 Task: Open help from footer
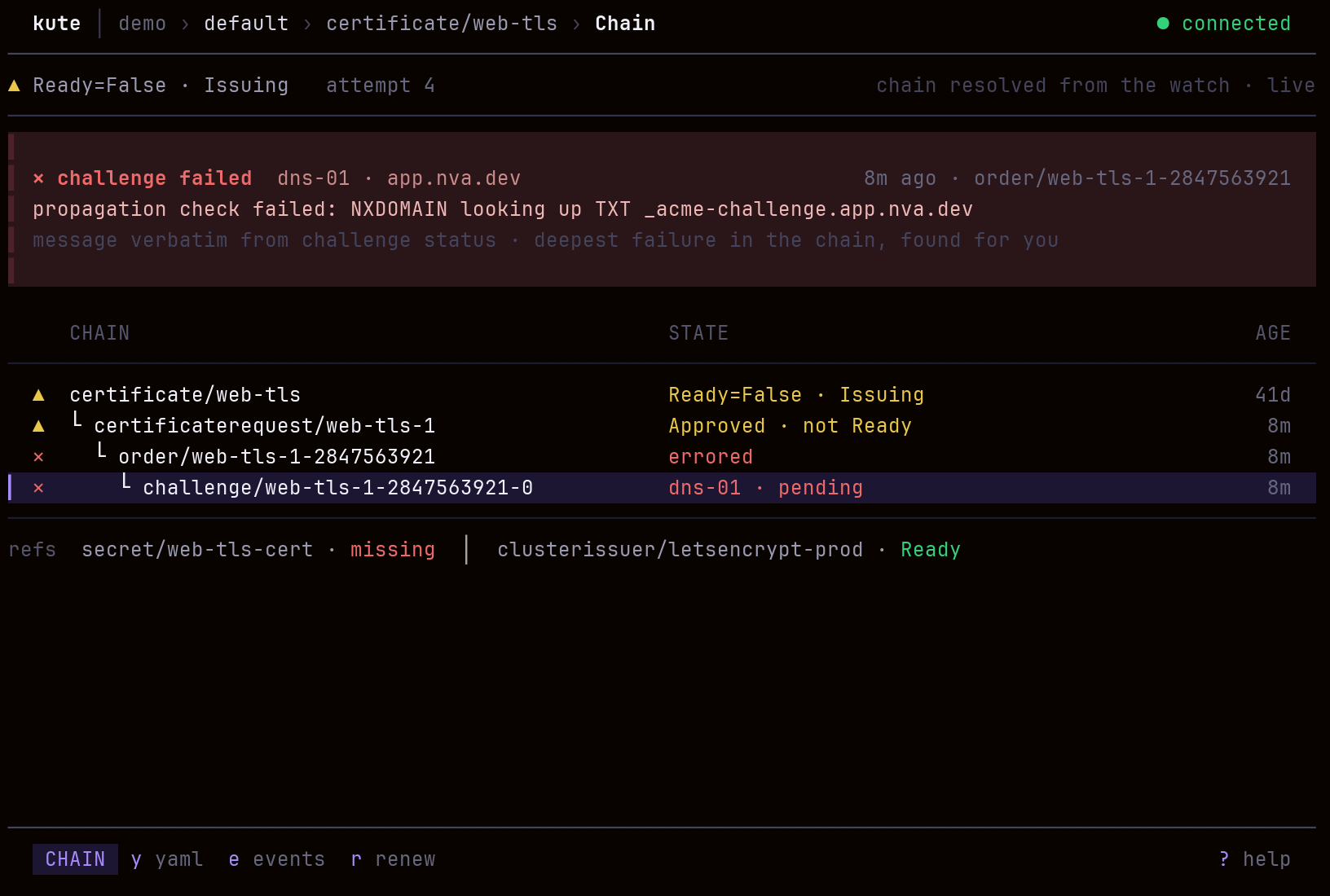[x=1255, y=859]
